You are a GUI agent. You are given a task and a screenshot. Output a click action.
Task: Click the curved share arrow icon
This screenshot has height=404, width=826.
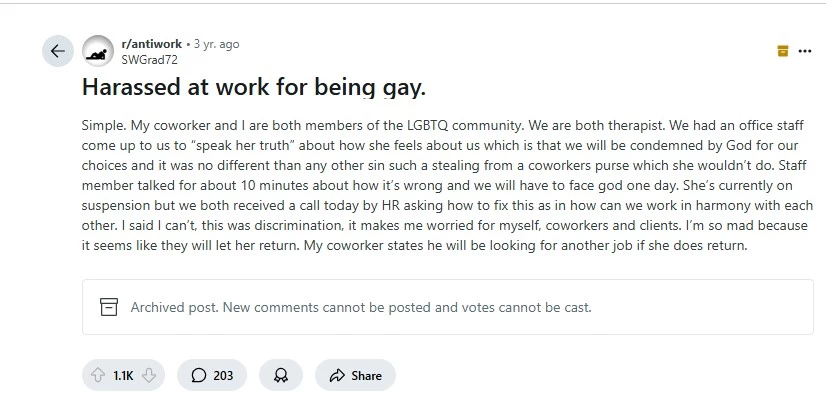(x=337, y=375)
